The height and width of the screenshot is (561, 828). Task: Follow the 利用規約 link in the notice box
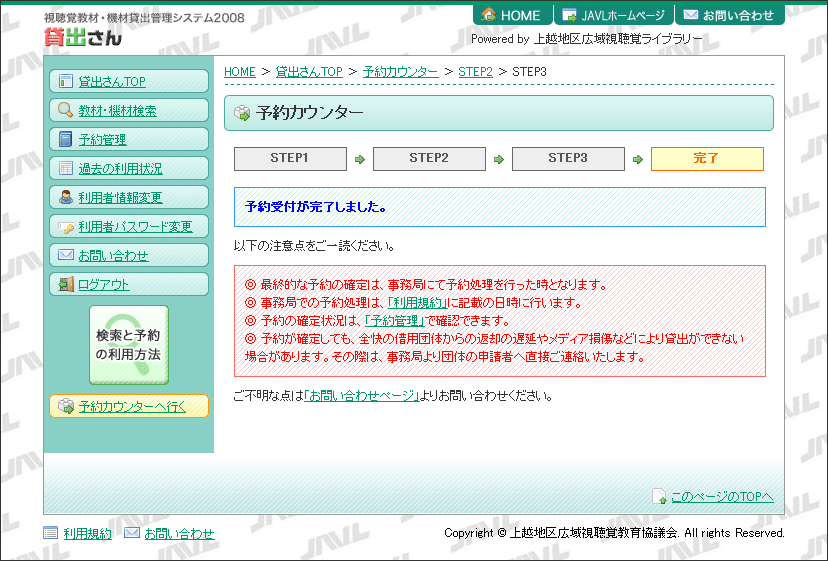coord(417,303)
